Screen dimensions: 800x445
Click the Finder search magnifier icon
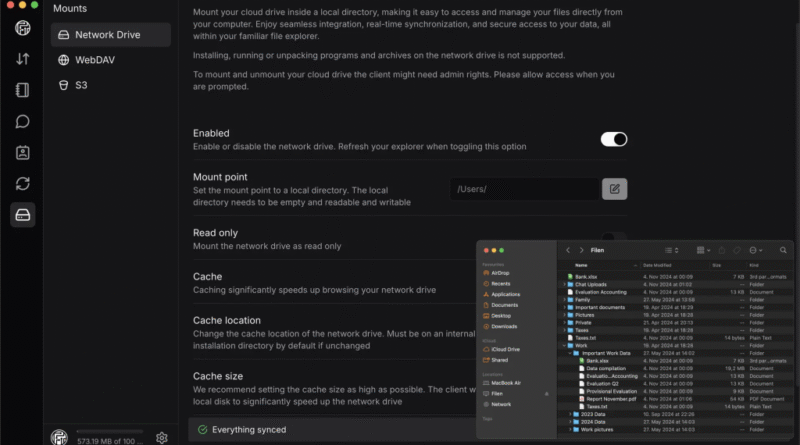783,250
